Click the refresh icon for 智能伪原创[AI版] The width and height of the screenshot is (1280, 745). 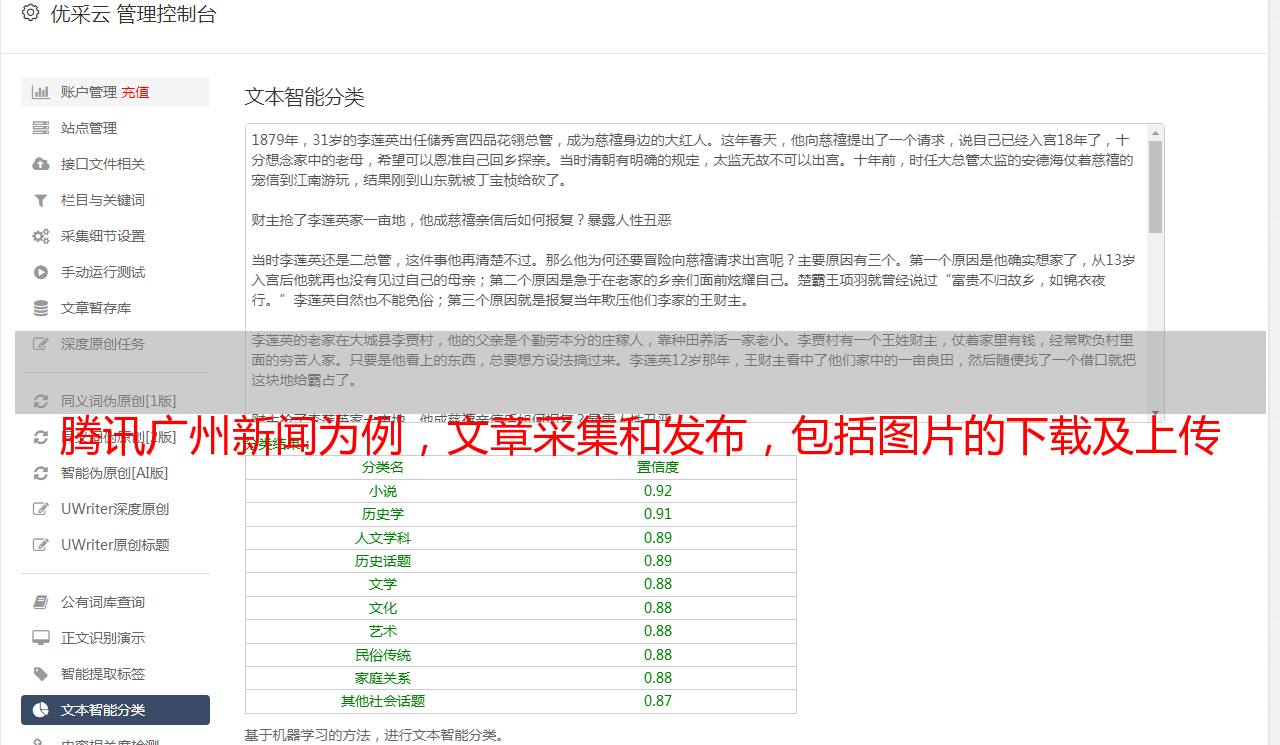(41, 473)
